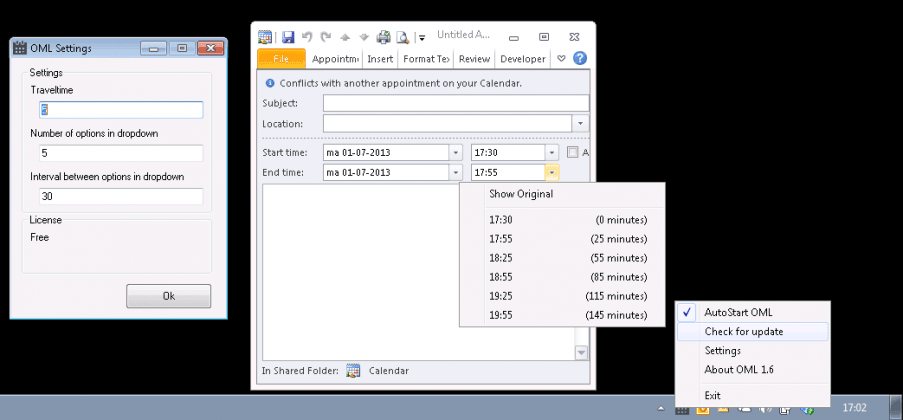This screenshot has height=420, width=903.
Task: Choose Check for update in tray menu
Action: tap(753, 331)
